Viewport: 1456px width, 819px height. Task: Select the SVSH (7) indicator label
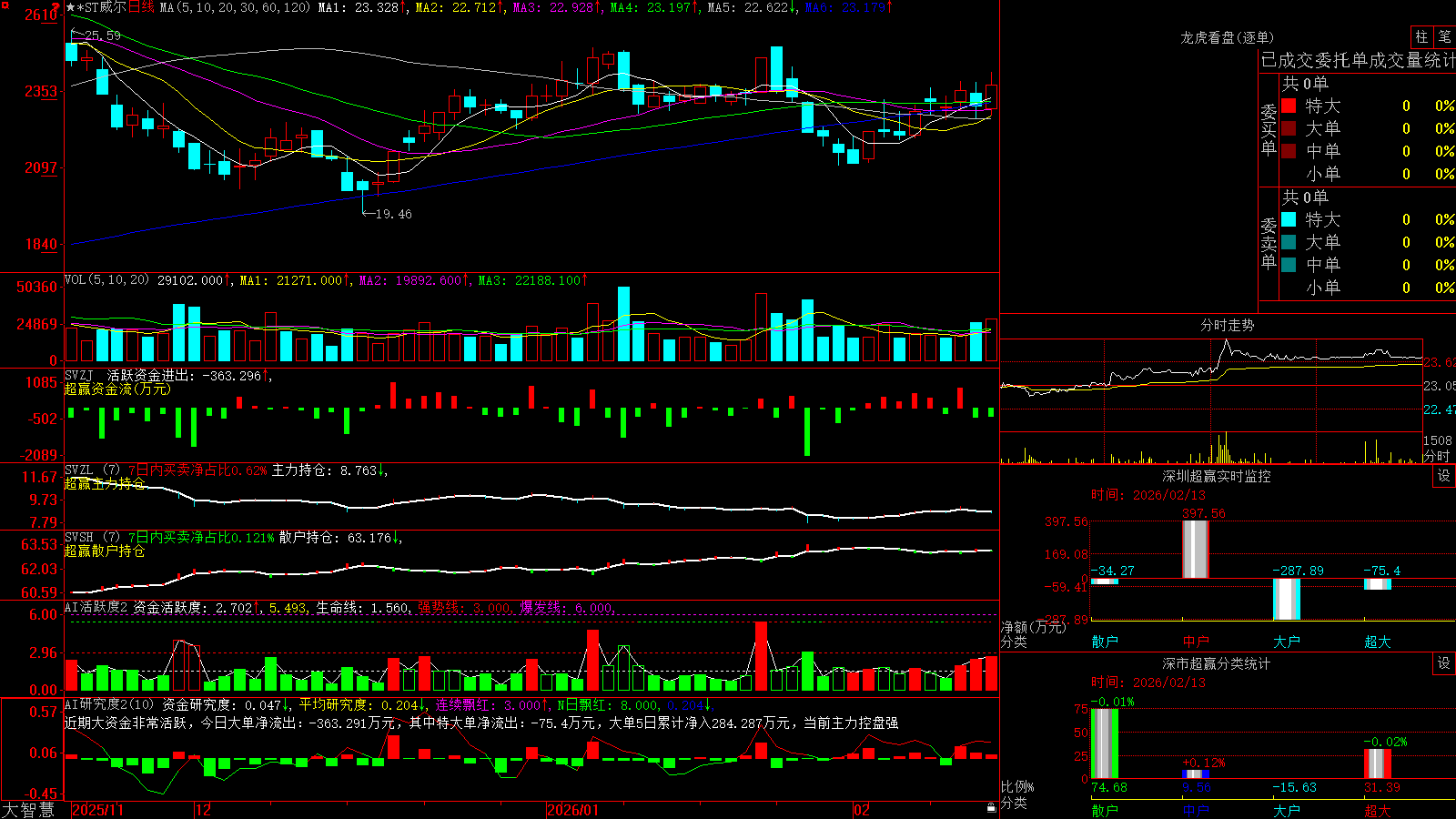coord(93,538)
